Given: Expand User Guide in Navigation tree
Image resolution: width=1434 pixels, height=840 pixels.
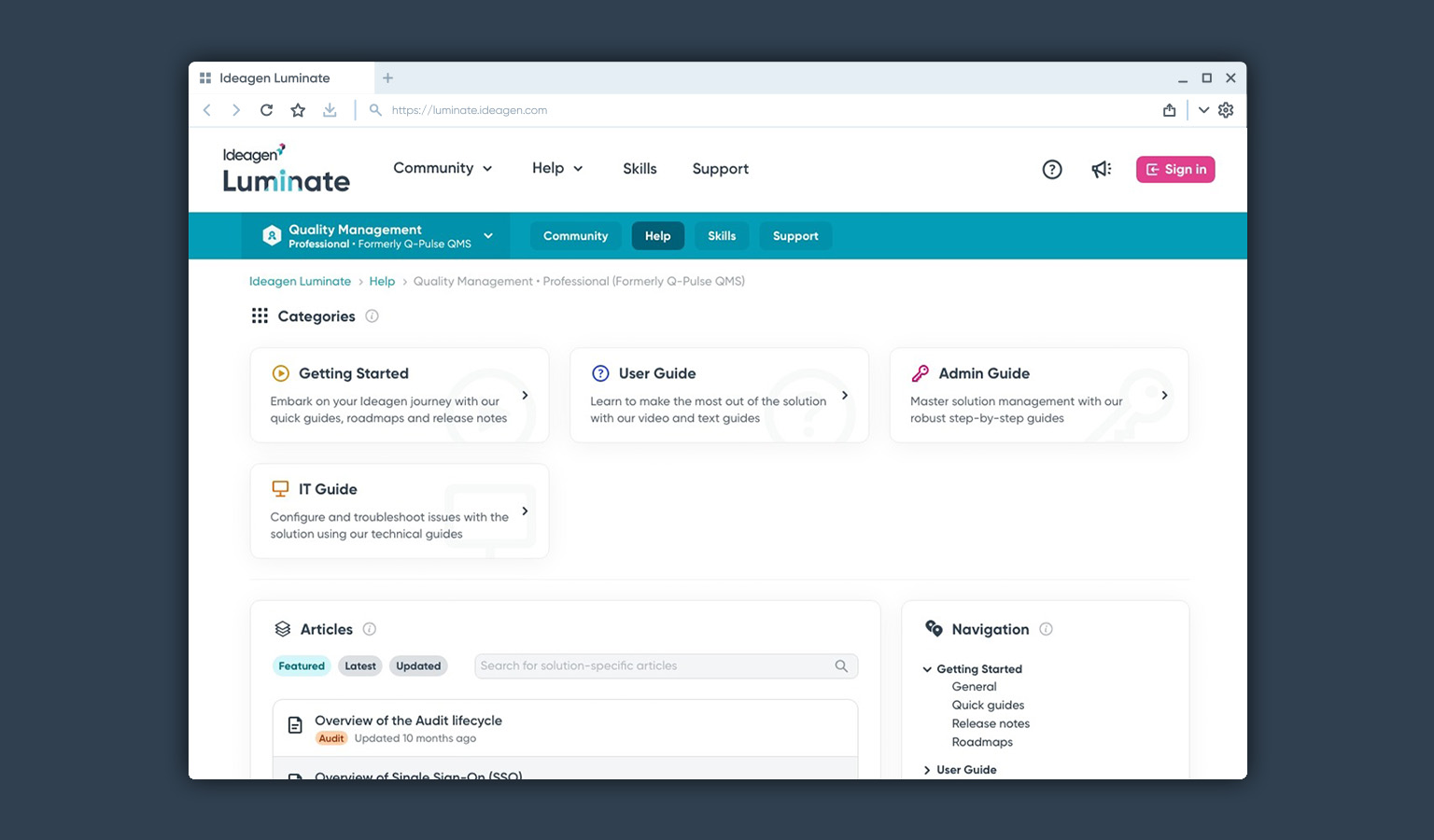Looking at the screenshot, I should coord(927,770).
